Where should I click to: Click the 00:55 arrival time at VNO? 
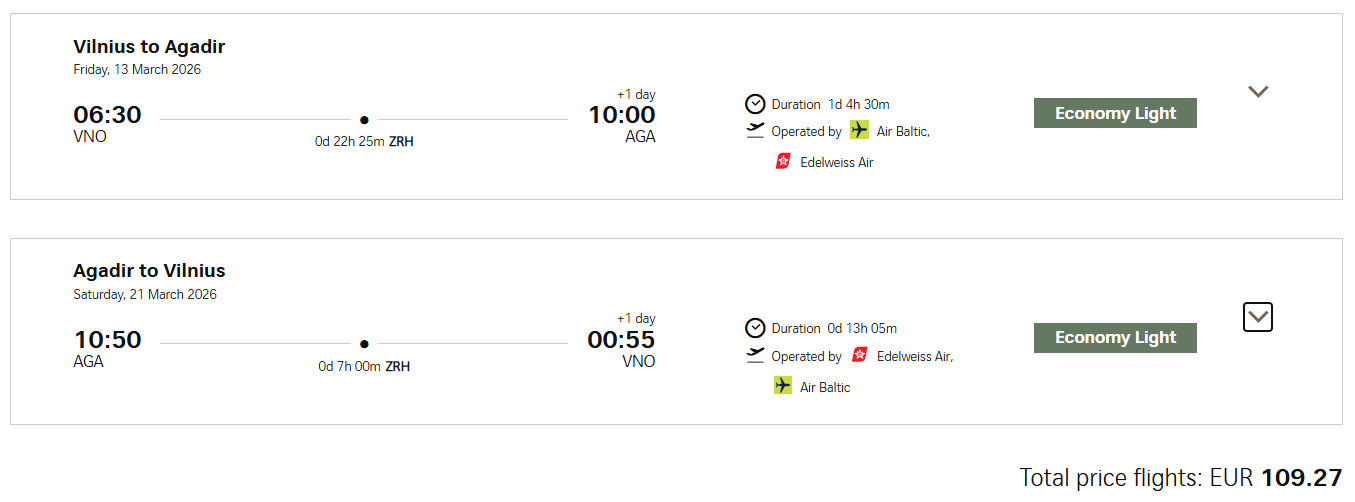621,340
